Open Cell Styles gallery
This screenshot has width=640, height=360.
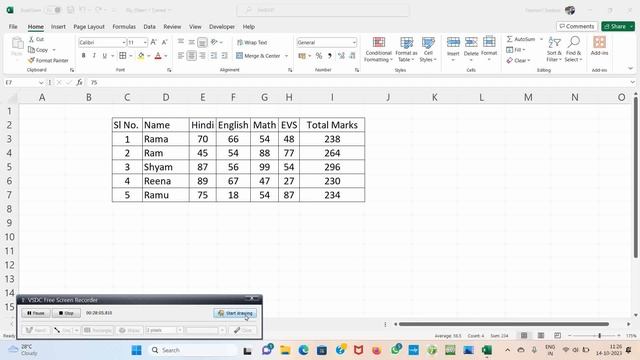point(428,49)
